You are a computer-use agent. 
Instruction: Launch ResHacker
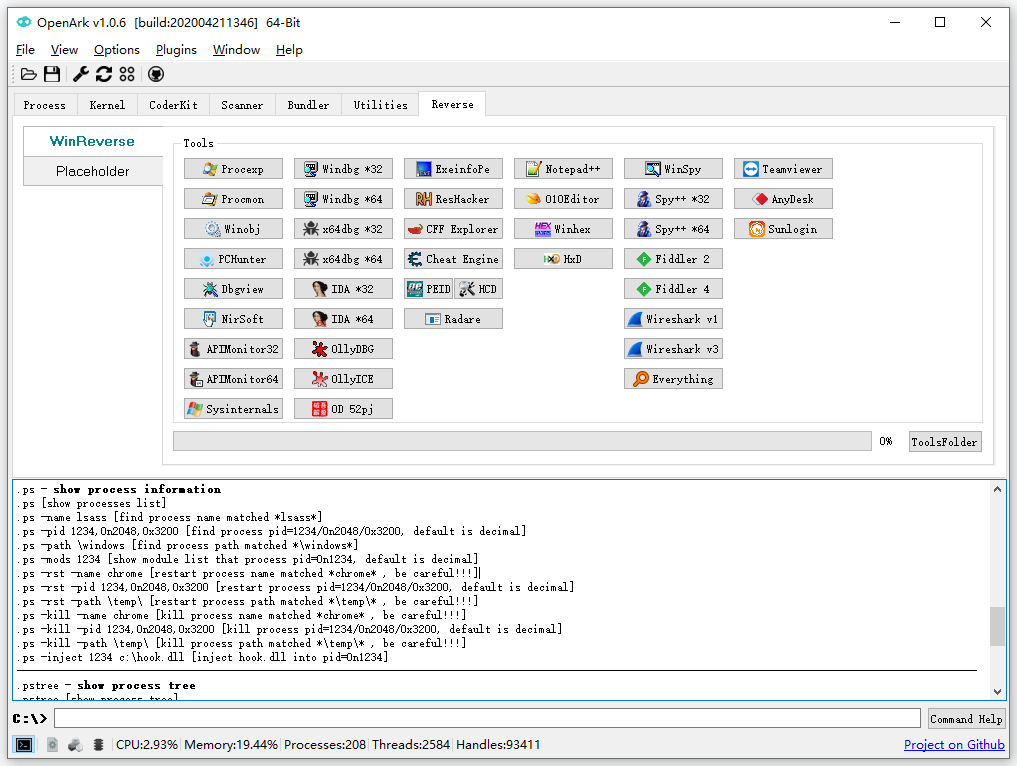[453, 199]
